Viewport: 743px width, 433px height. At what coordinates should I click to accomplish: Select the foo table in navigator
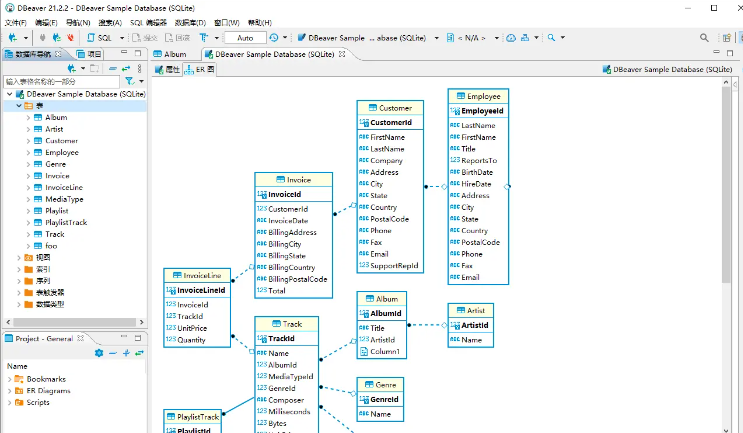point(51,246)
